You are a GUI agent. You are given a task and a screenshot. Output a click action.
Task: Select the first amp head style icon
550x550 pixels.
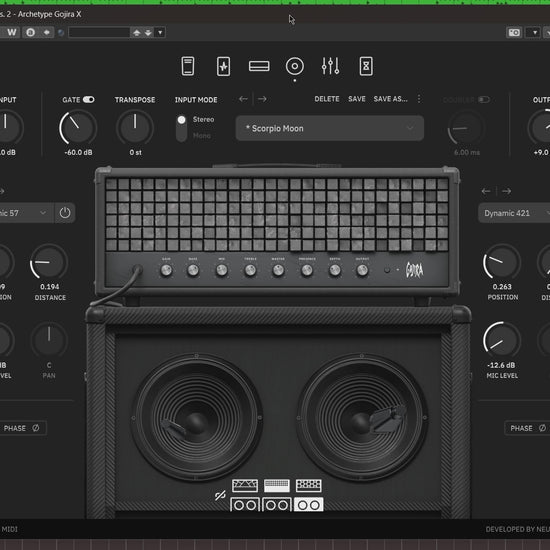coord(245,485)
